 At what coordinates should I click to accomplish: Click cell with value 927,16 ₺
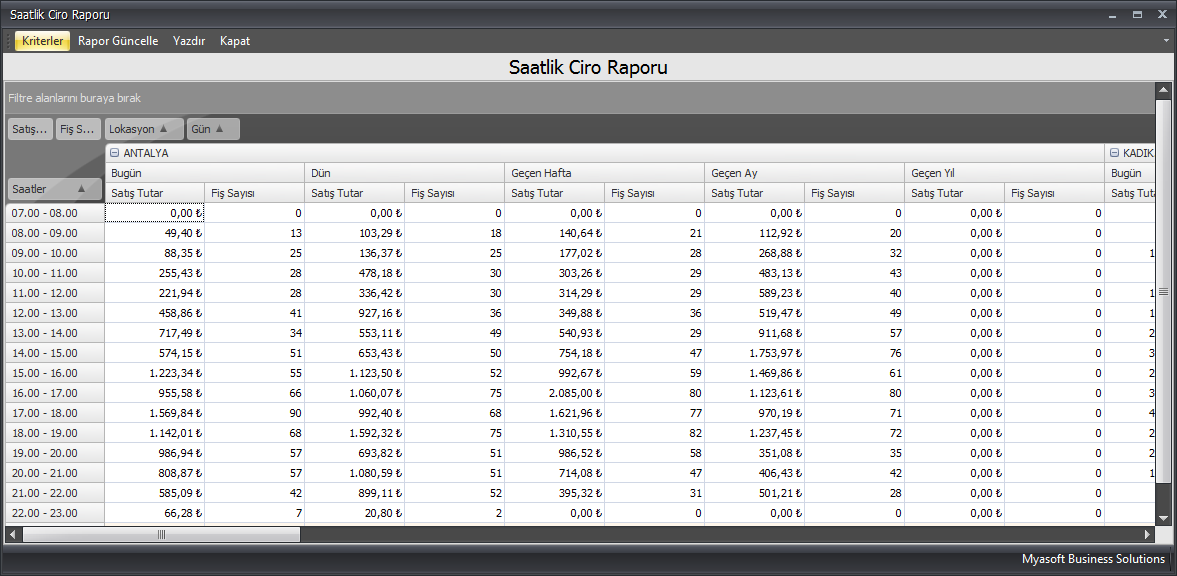[354, 313]
